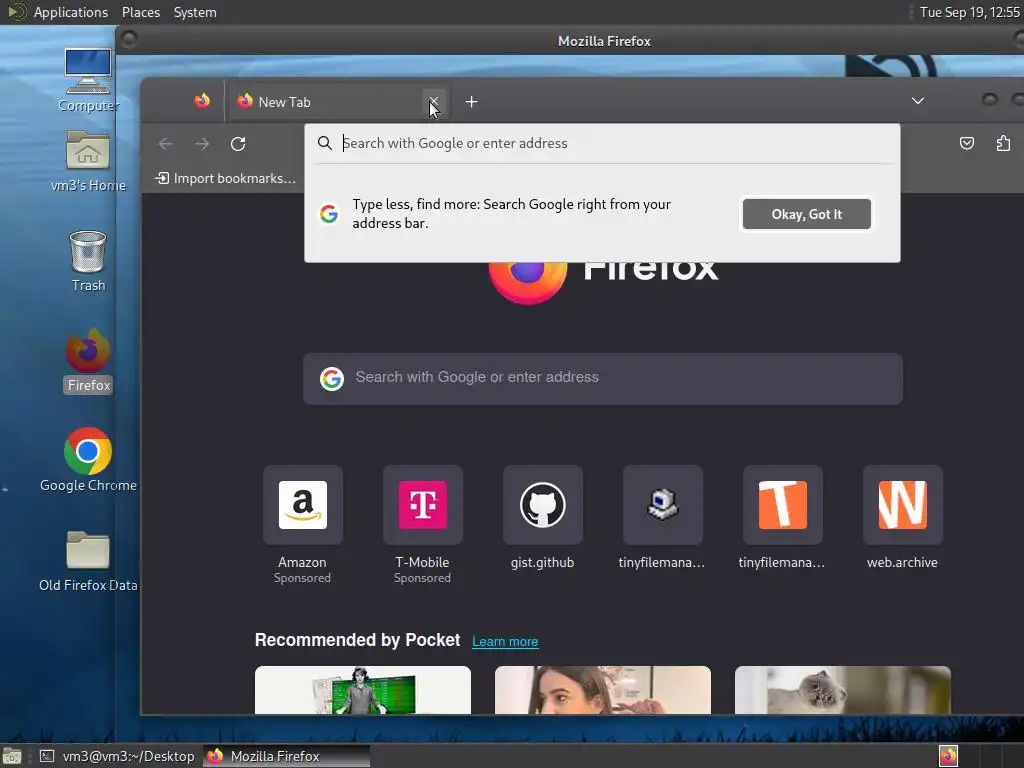
Task: Open the Pocket story with green board
Action: click(362, 690)
